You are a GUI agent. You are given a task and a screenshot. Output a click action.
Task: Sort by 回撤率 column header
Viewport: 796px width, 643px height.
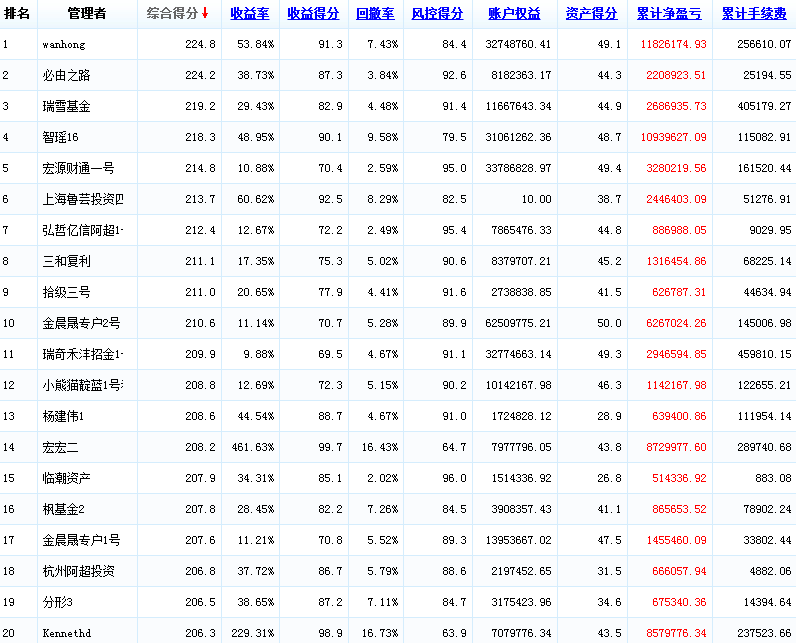[375, 13]
